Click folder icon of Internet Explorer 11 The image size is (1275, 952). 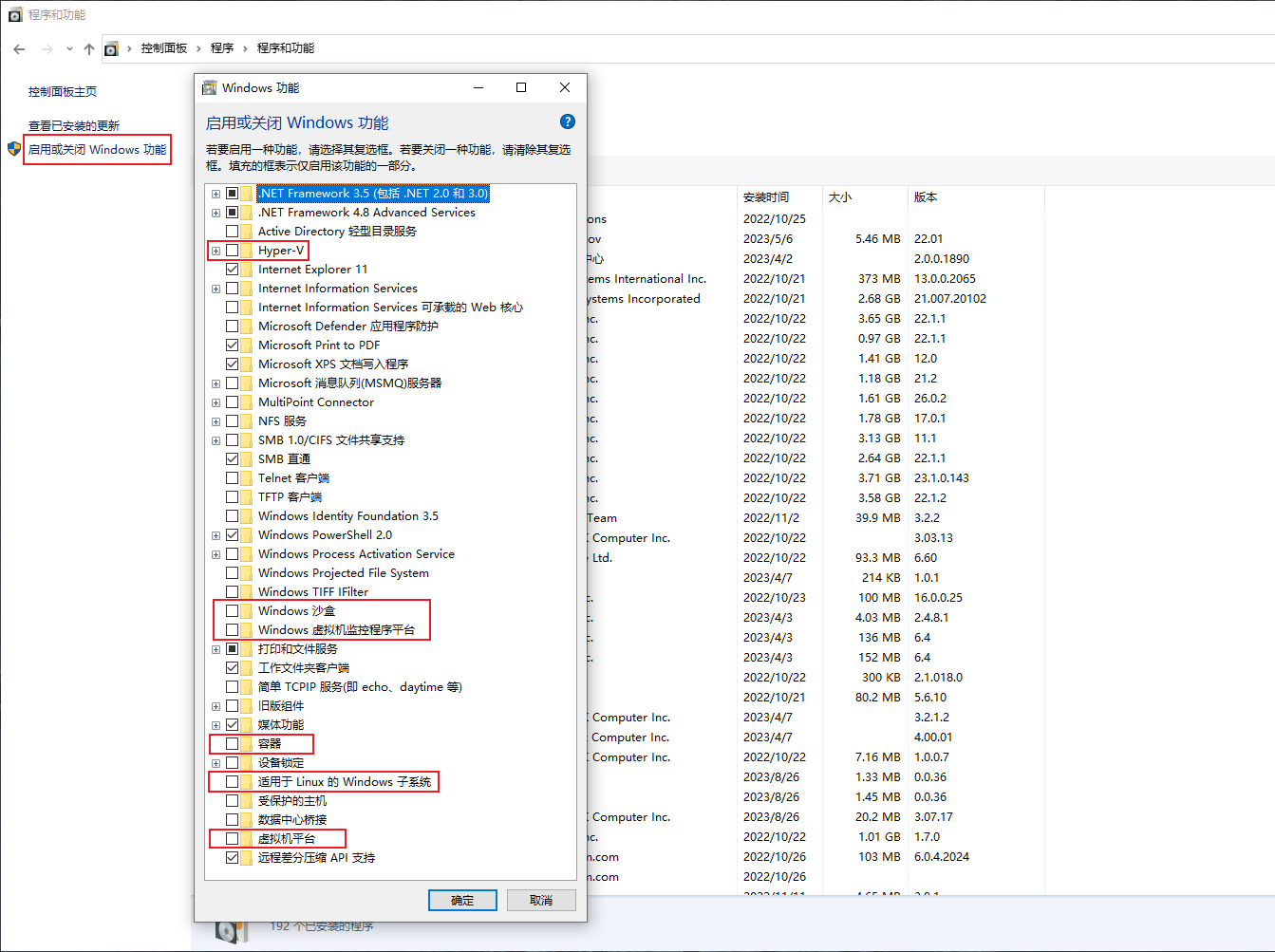[x=247, y=270]
